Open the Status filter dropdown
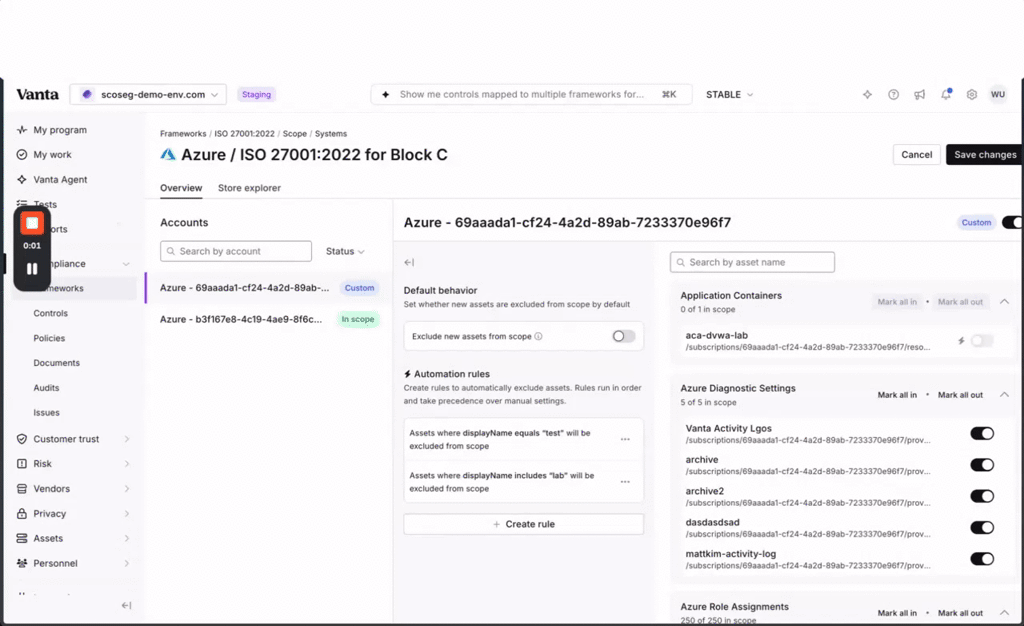Image resolution: width=1024 pixels, height=626 pixels. tap(345, 251)
